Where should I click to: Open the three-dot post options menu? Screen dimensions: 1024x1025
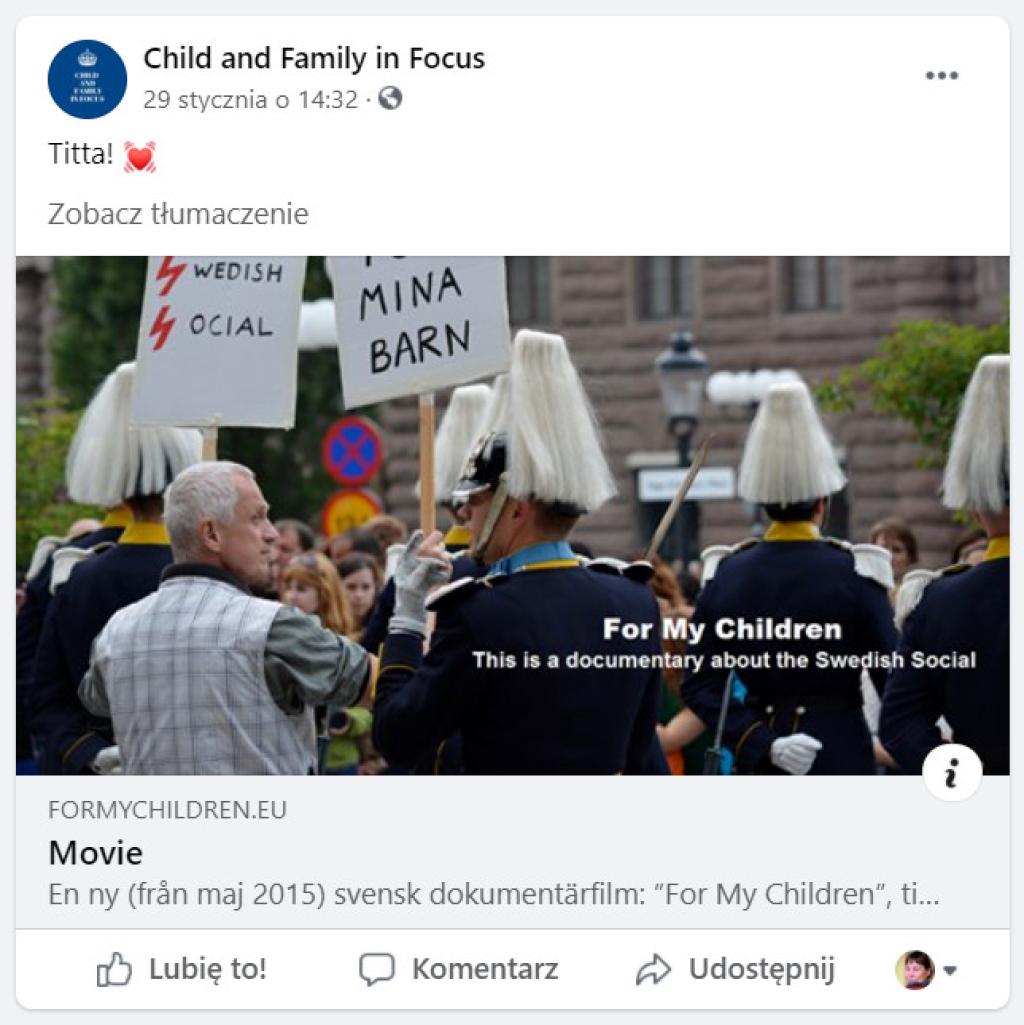tap(942, 75)
